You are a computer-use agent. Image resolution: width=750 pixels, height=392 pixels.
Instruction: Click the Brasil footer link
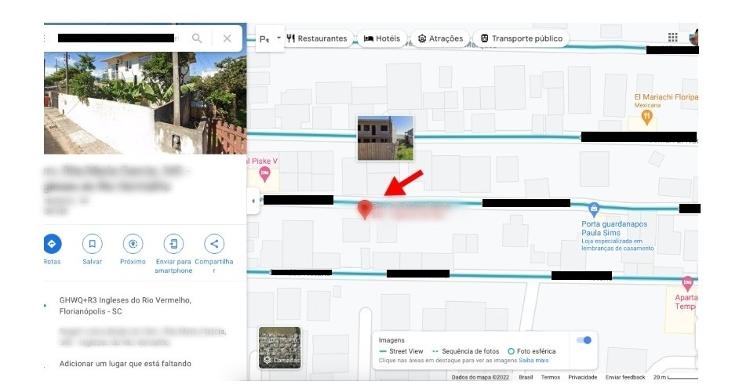[x=526, y=377]
